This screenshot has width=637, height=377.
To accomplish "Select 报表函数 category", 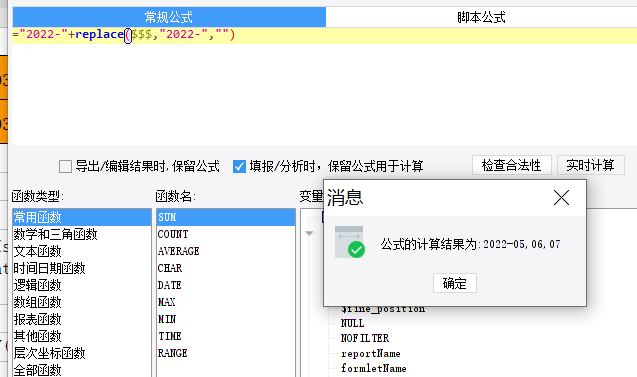I will click(82, 319).
